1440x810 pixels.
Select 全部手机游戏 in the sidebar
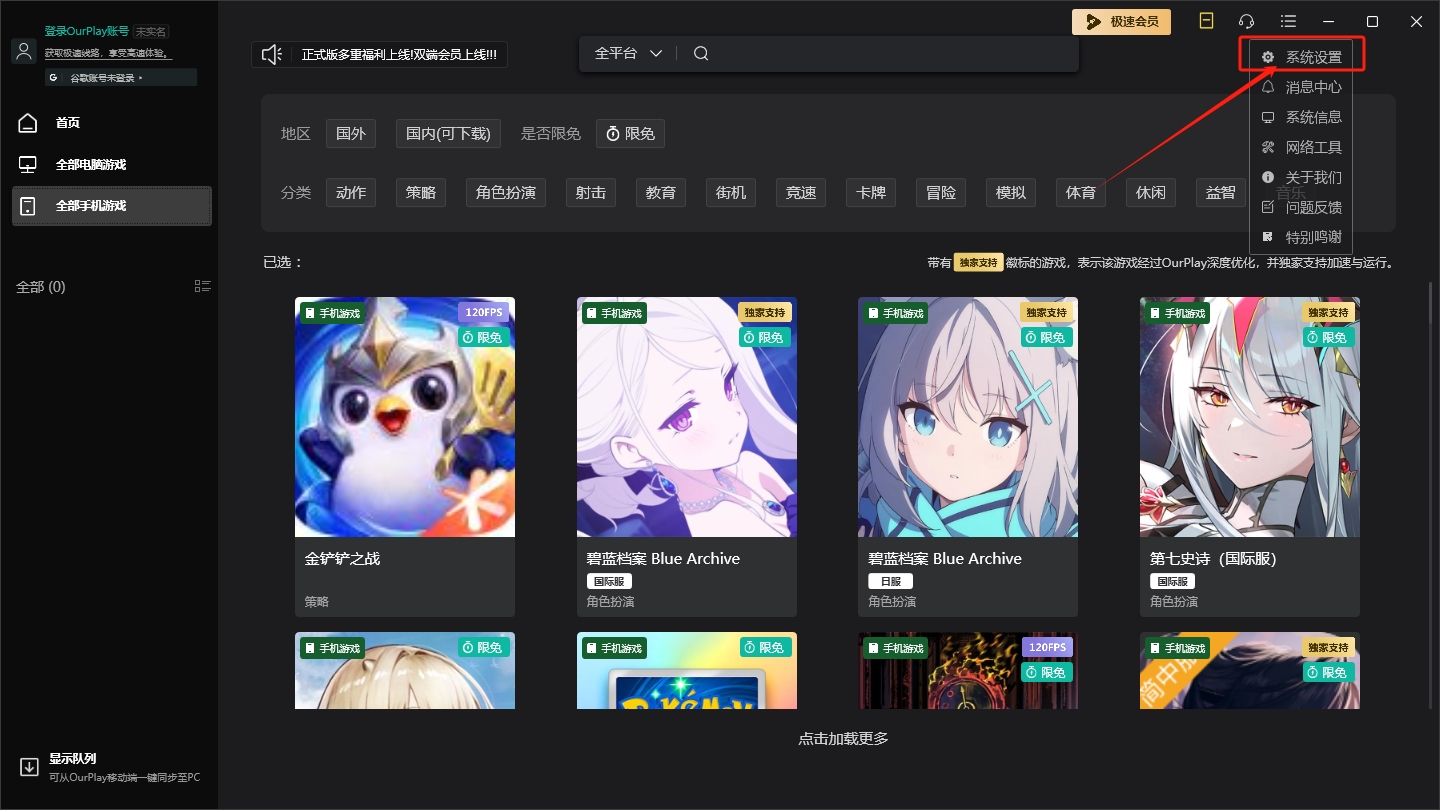pyautogui.click(x=112, y=206)
